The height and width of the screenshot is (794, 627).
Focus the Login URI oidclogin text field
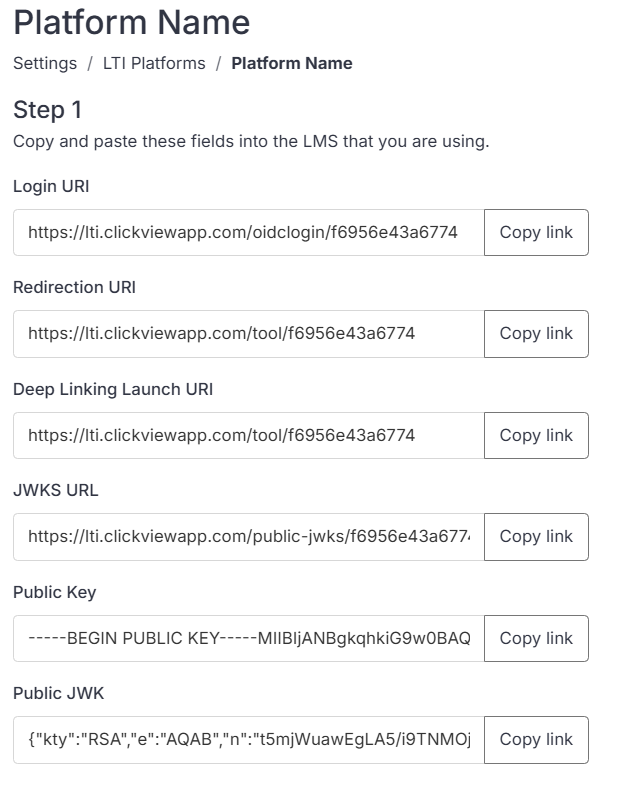pyautogui.click(x=249, y=232)
